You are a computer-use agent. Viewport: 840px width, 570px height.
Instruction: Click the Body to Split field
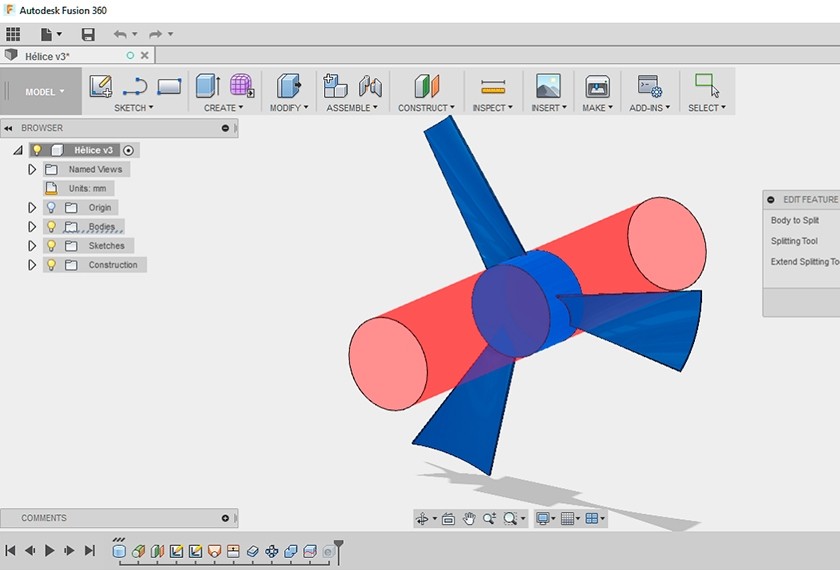(795, 220)
